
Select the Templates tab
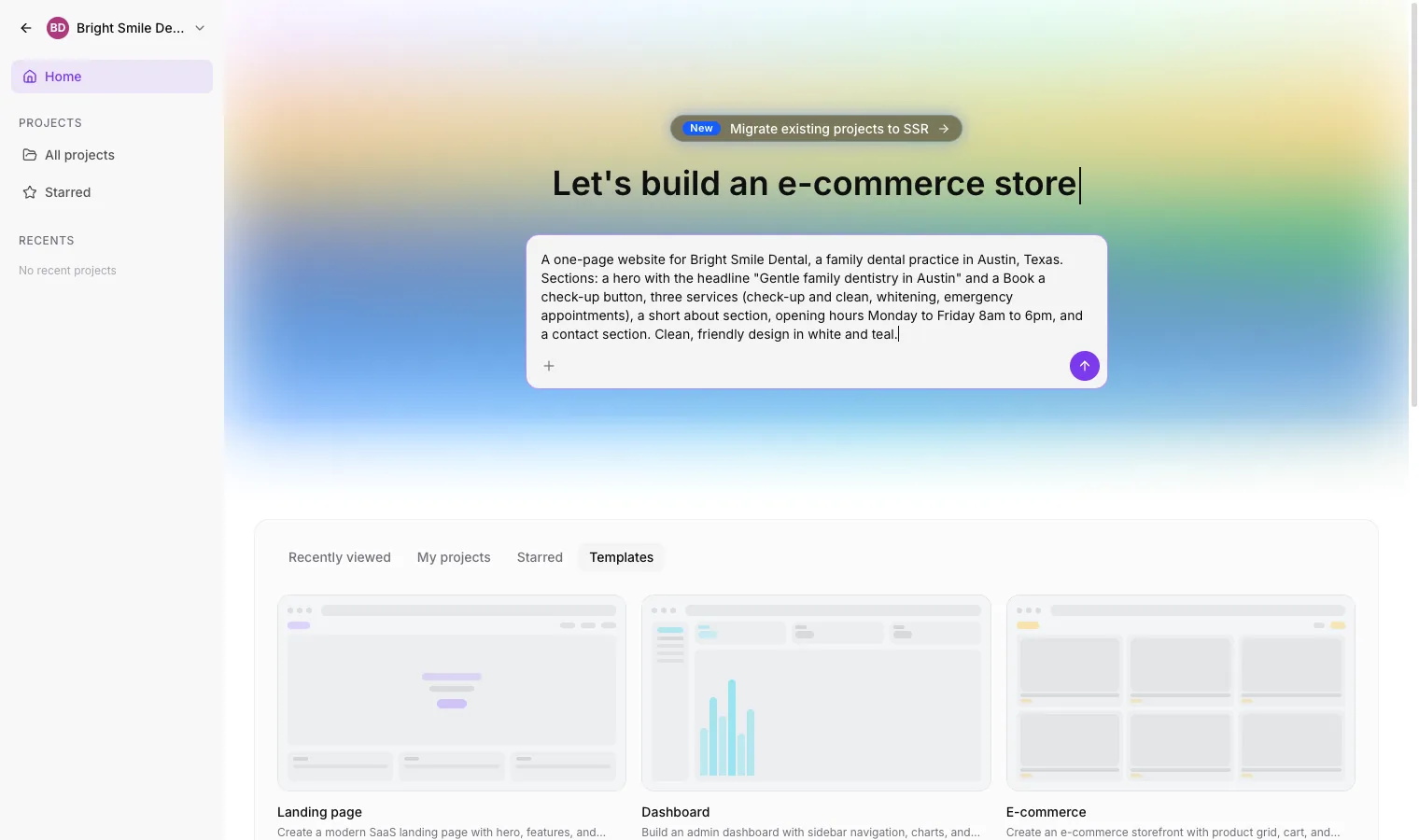[x=622, y=557]
